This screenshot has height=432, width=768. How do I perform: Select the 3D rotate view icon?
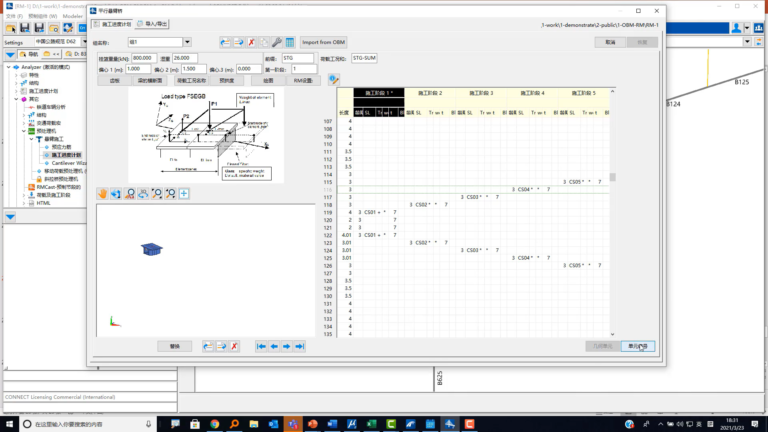[143, 193]
